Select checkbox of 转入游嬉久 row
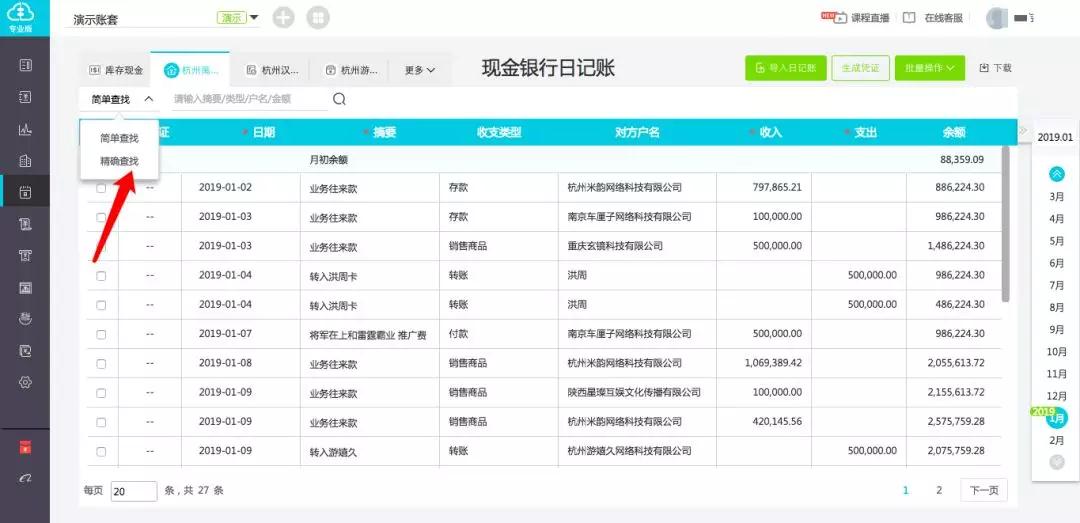 [101, 452]
